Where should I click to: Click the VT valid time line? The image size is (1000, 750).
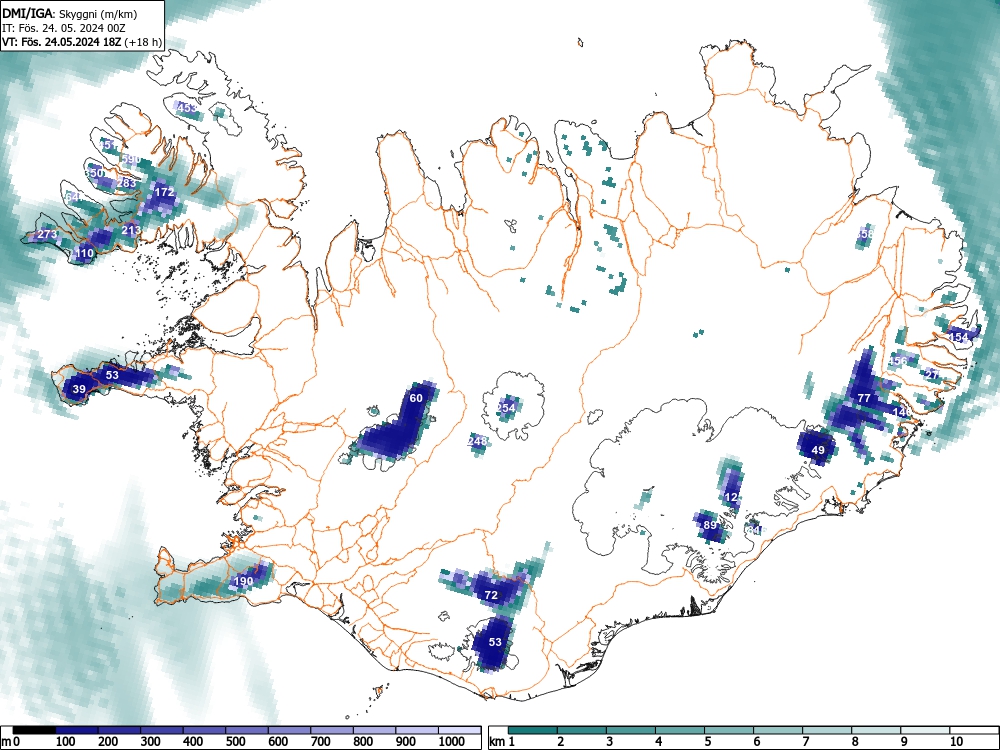(82, 42)
